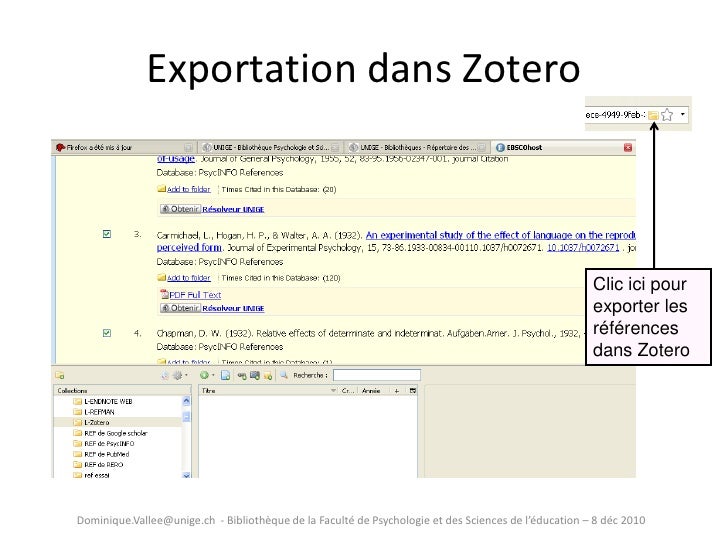Switch to UNIGE Bibliothèque Psychologie tab
728x546 pixels.
tap(271, 147)
